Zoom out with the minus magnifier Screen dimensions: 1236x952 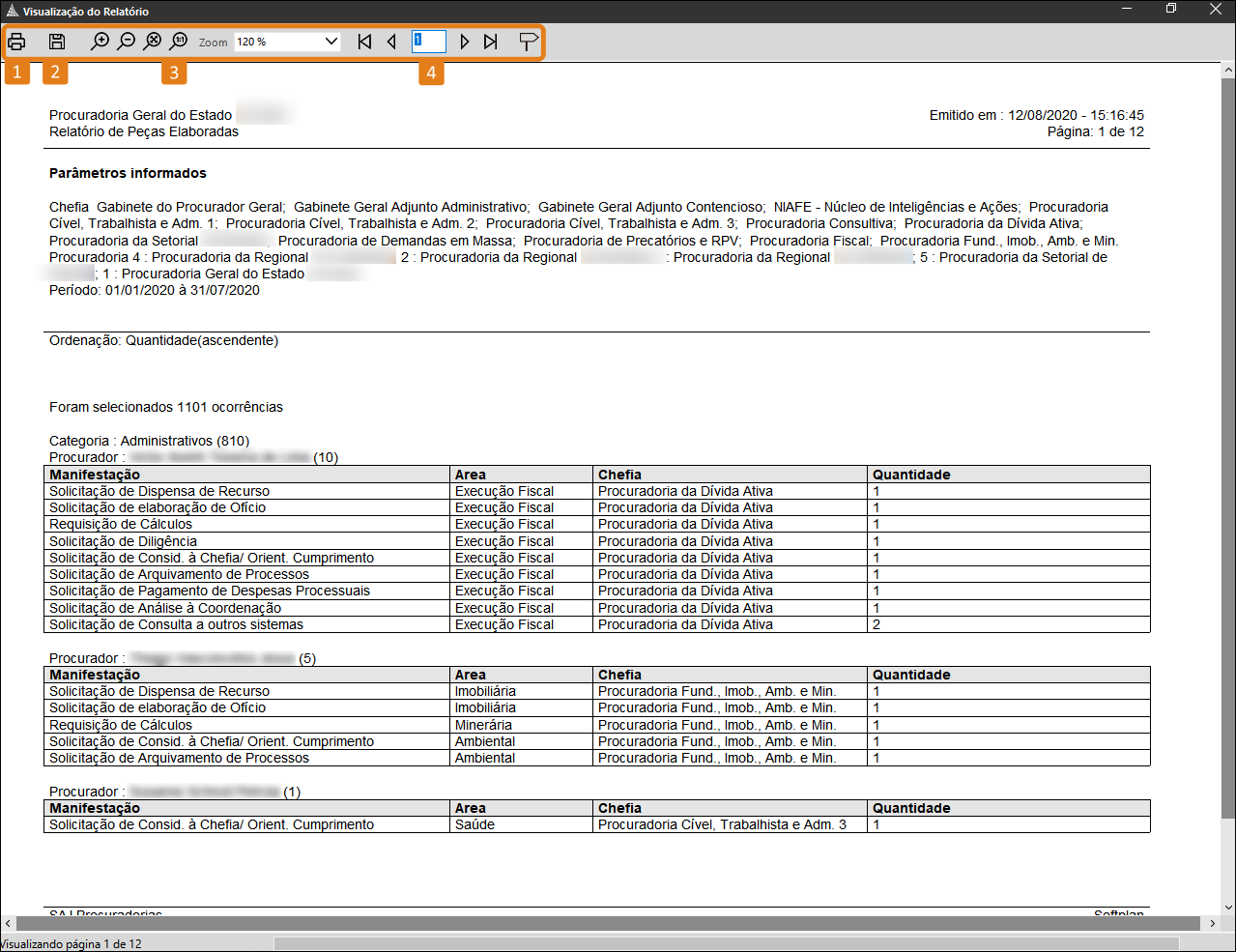tap(127, 42)
